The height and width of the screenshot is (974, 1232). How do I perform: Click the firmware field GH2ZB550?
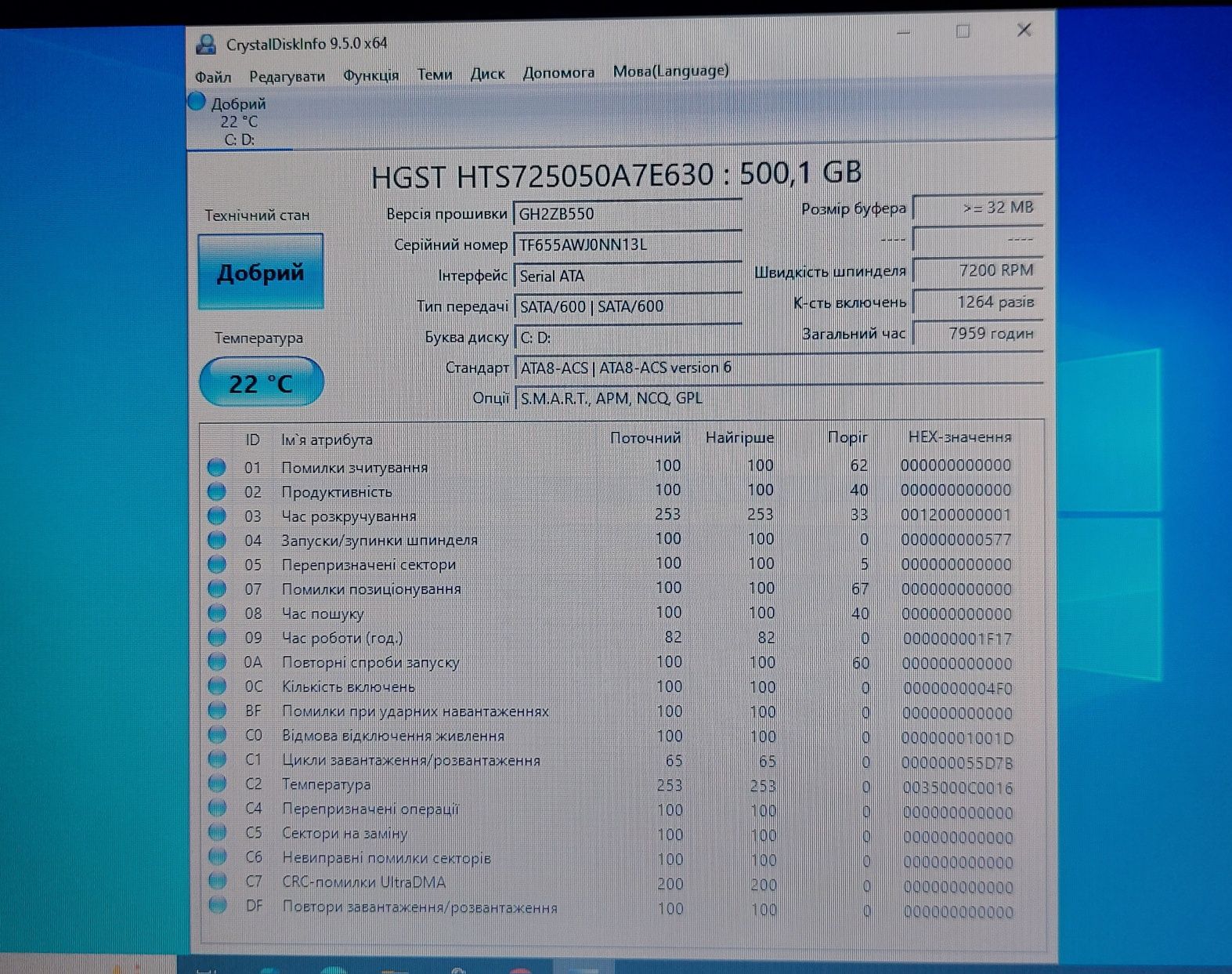tap(627, 213)
